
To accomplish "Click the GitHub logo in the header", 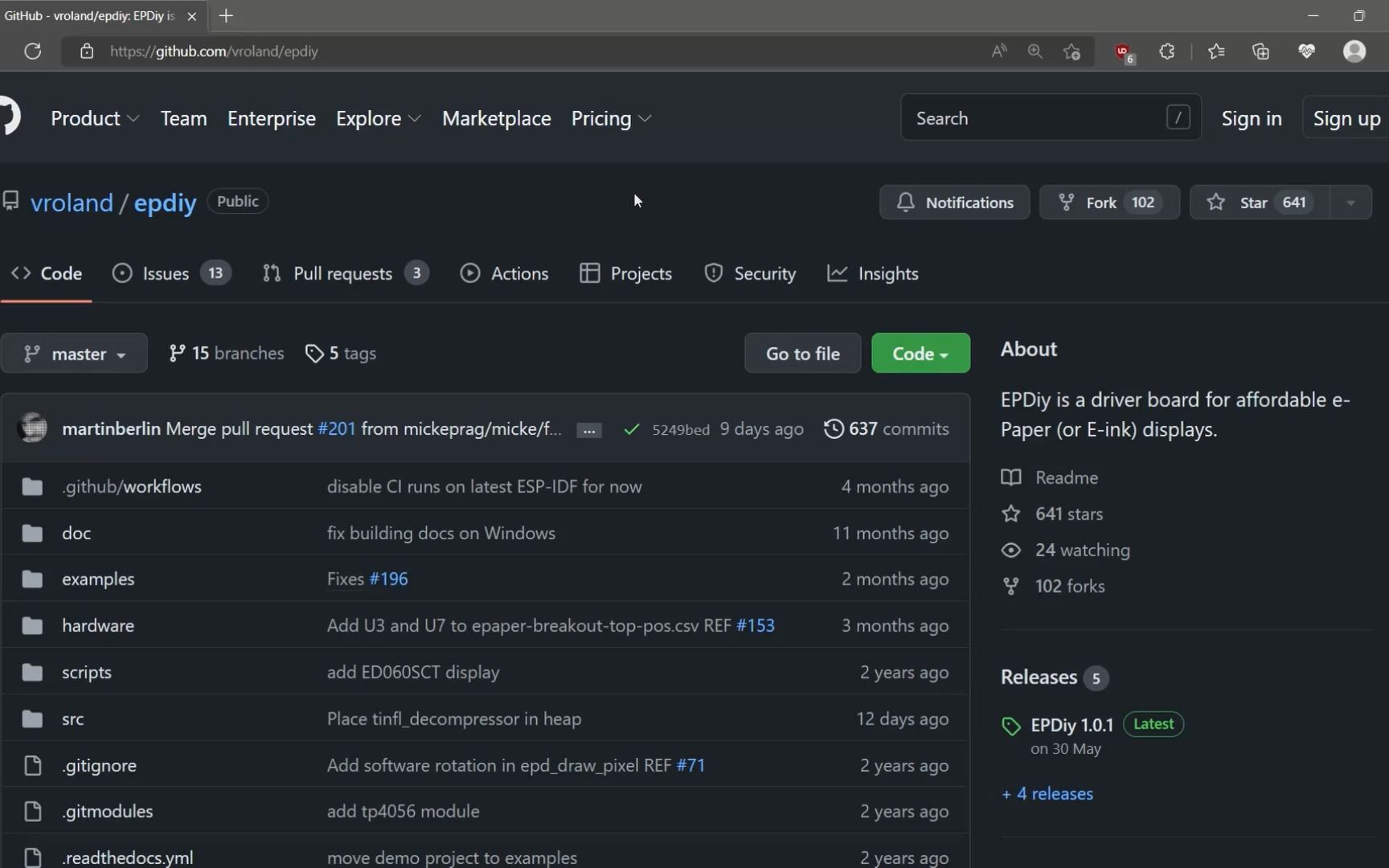I will 10,117.
